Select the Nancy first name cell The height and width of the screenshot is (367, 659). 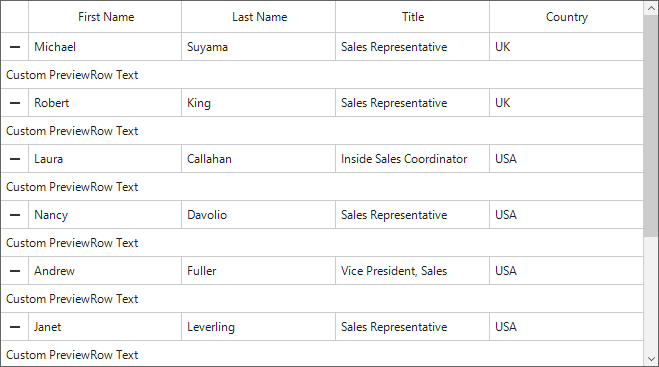click(x=105, y=215)
